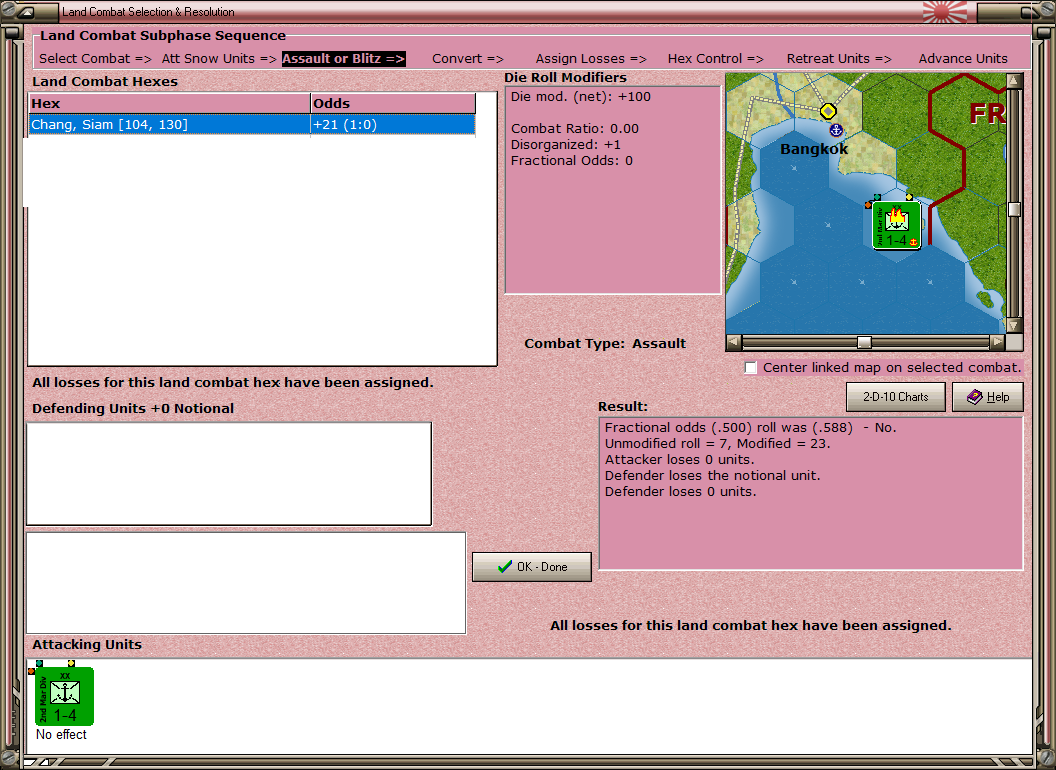Click the Assault or Blitz subphase step
The height and width of the screenshot is (770, 1056).
click(343, 59)
